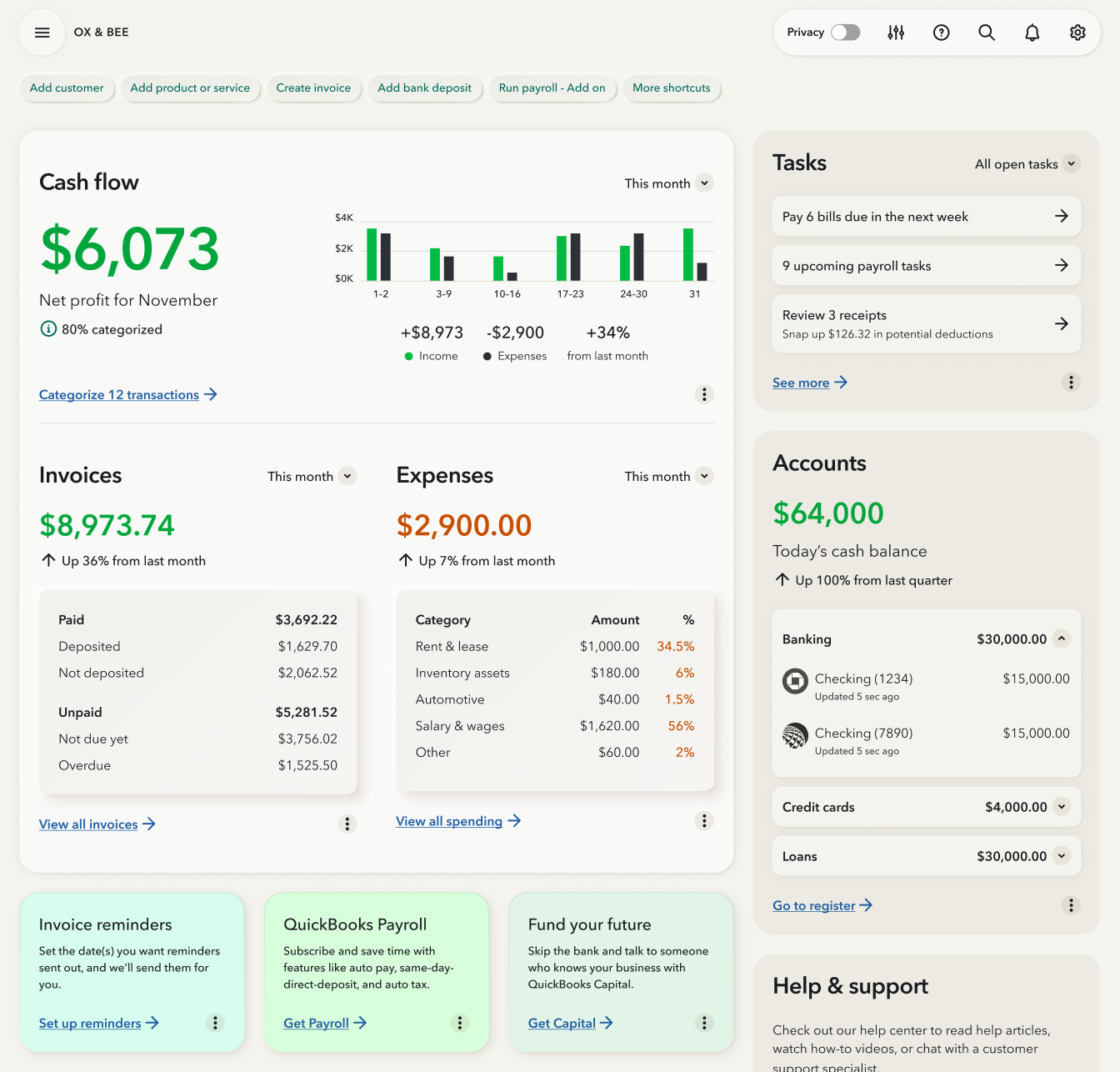
Task: Open the All open tasks dropdown
Action: [x=1027, y=164]
